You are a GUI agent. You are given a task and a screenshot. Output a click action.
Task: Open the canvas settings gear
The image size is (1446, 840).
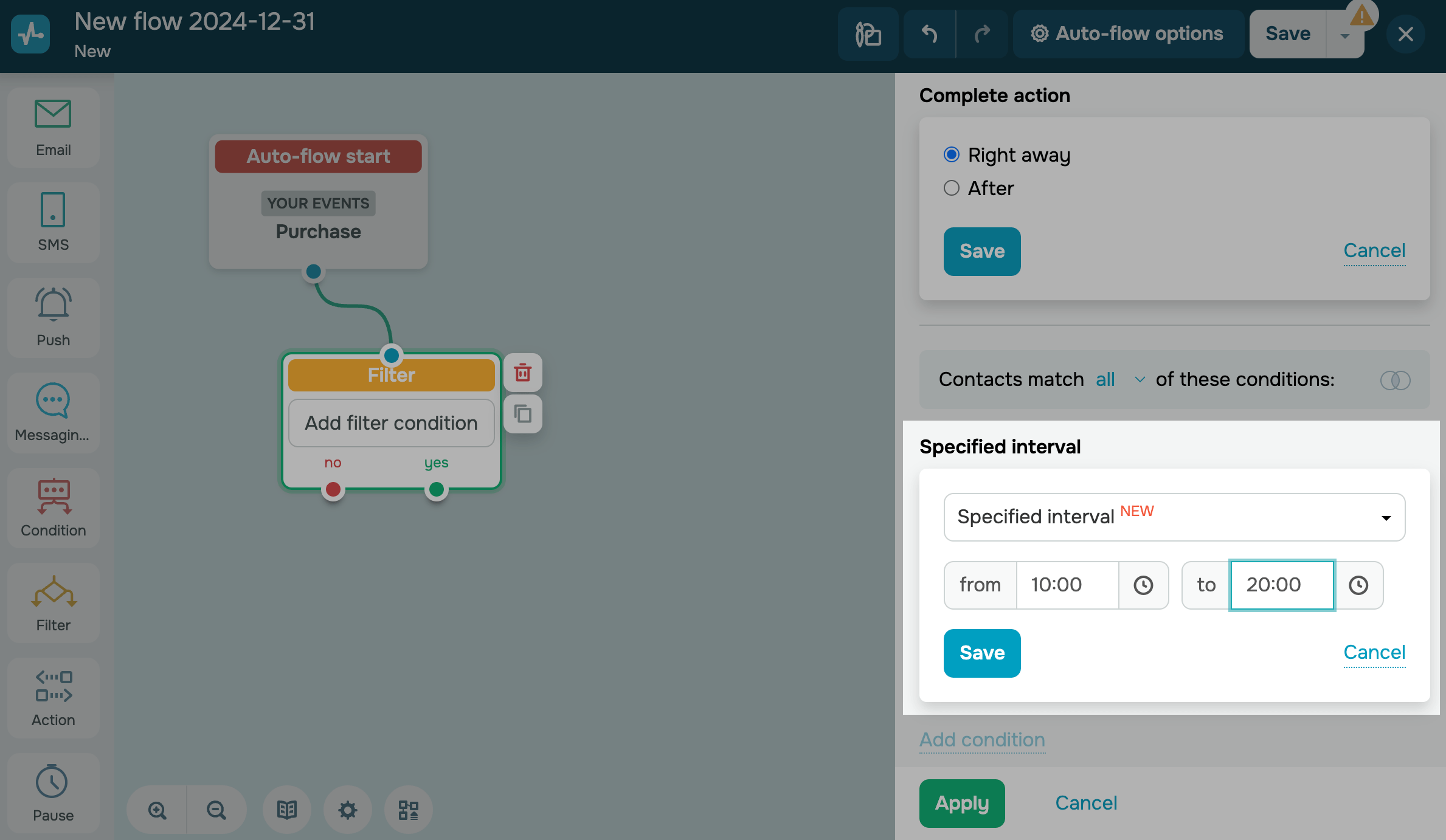347,810
